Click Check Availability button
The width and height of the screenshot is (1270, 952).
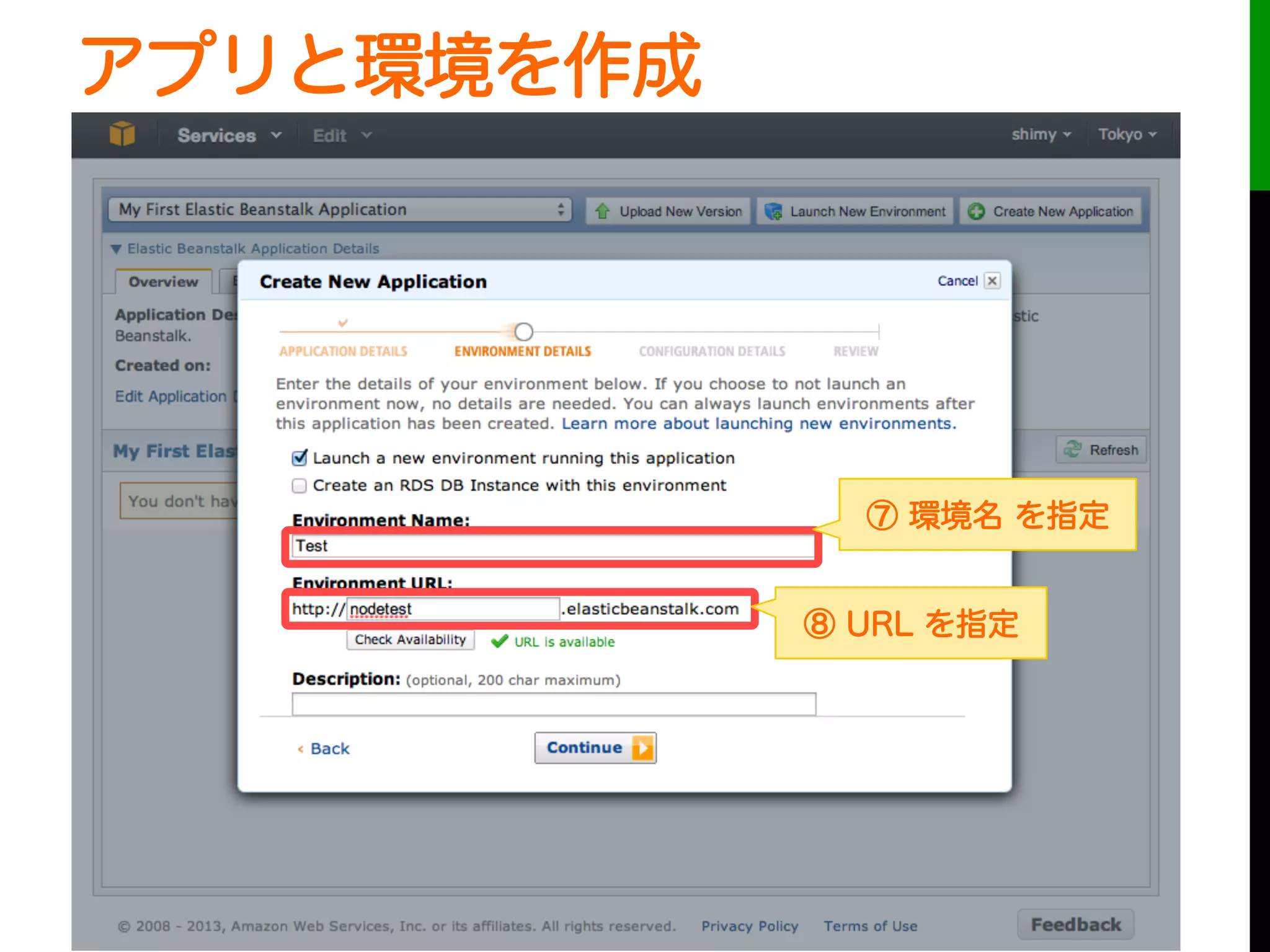[411, 640]
